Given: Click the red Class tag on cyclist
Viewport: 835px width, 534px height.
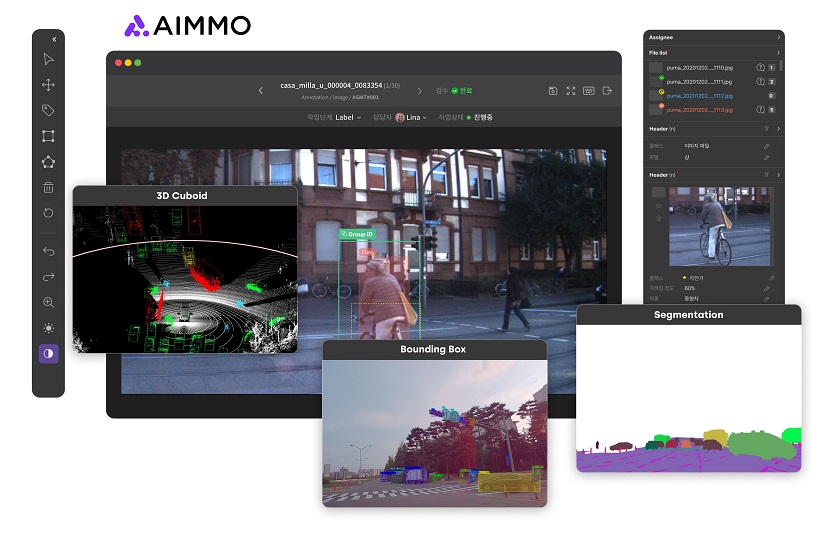Looking at the screenshot, I should pos(367,252).
